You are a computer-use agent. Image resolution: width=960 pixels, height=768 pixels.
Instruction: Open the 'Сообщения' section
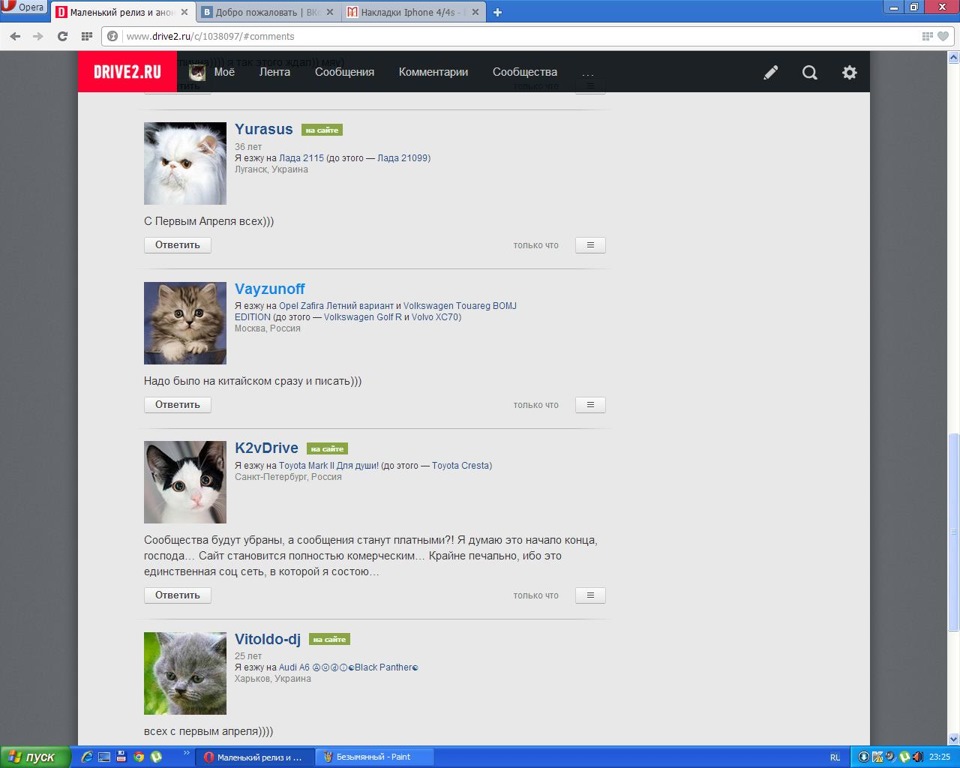[345, 72]
